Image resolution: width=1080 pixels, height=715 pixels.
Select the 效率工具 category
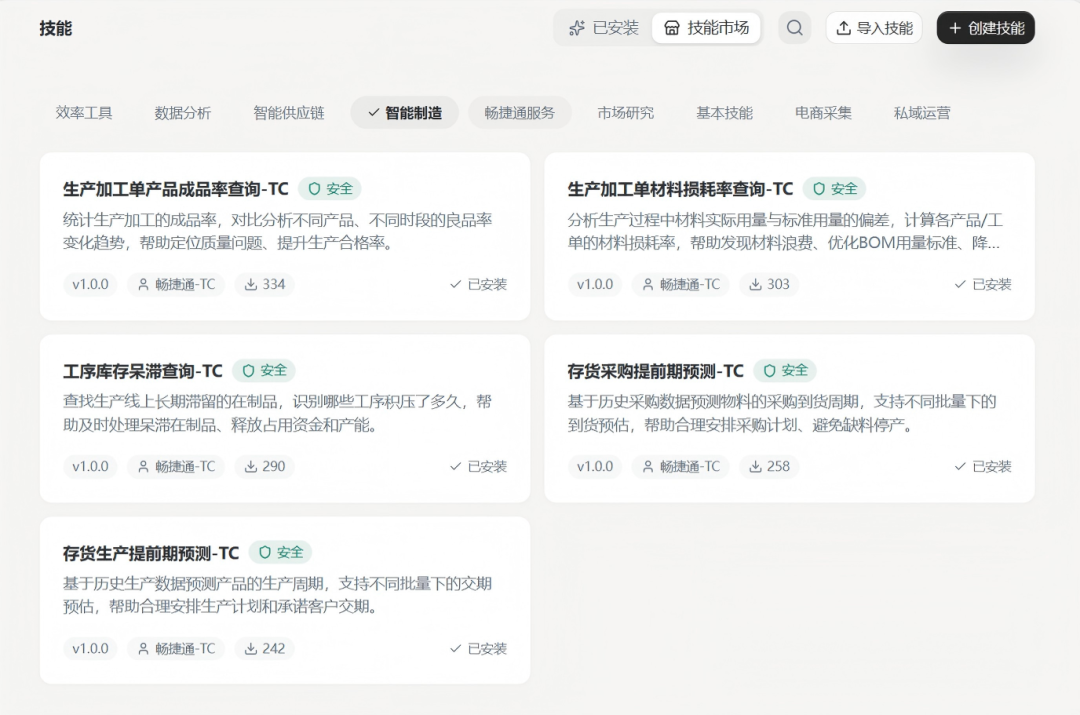(84, 112)
